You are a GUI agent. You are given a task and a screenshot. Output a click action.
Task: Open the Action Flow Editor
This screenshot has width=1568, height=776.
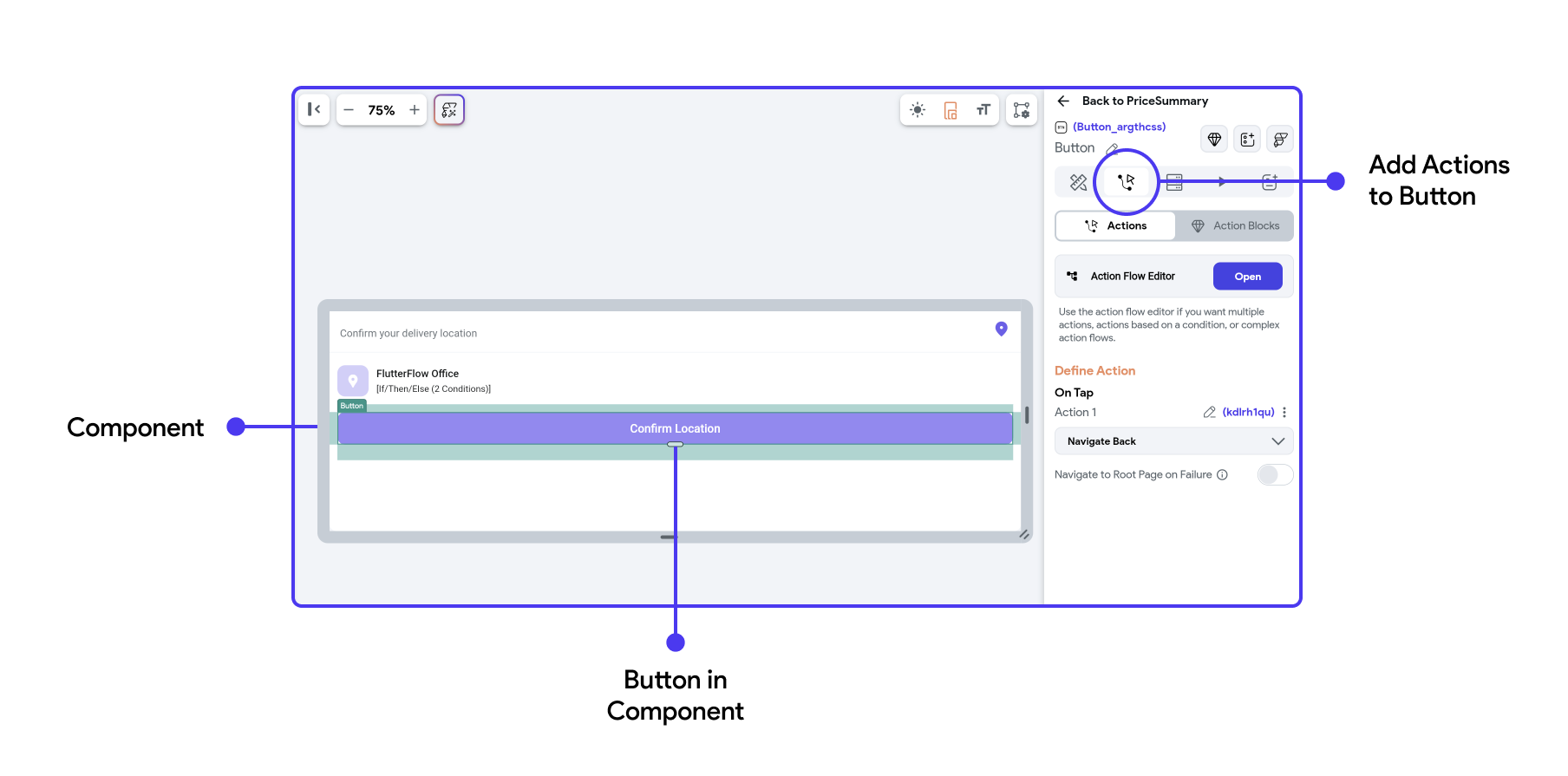tap(1247, 277)
